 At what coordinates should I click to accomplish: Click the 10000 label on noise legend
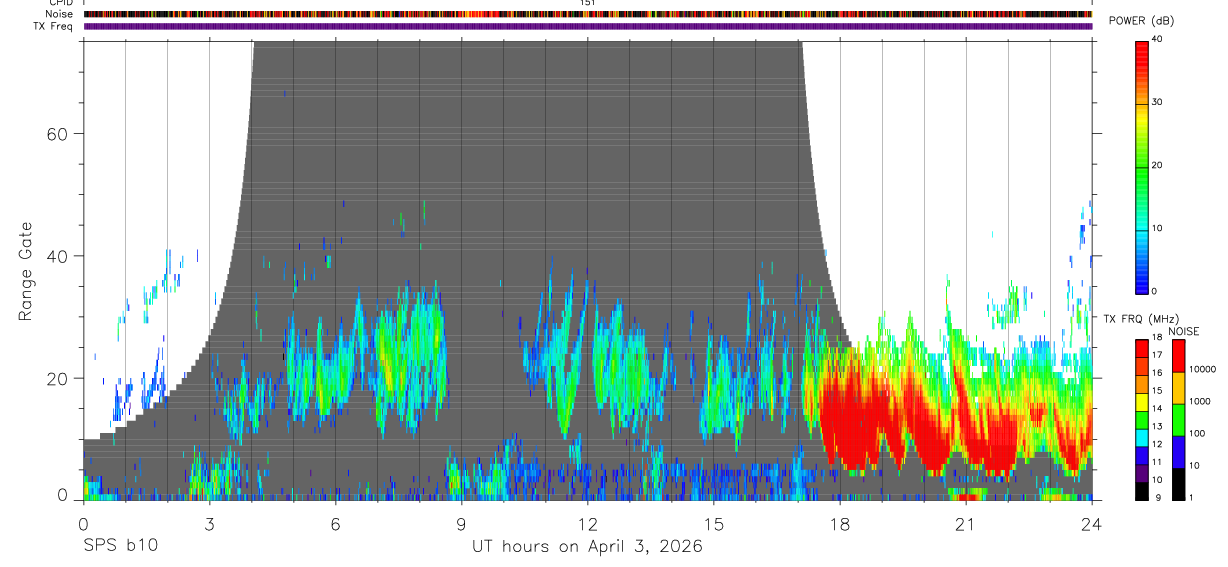pyautogui.click(x=1204, y=370)
